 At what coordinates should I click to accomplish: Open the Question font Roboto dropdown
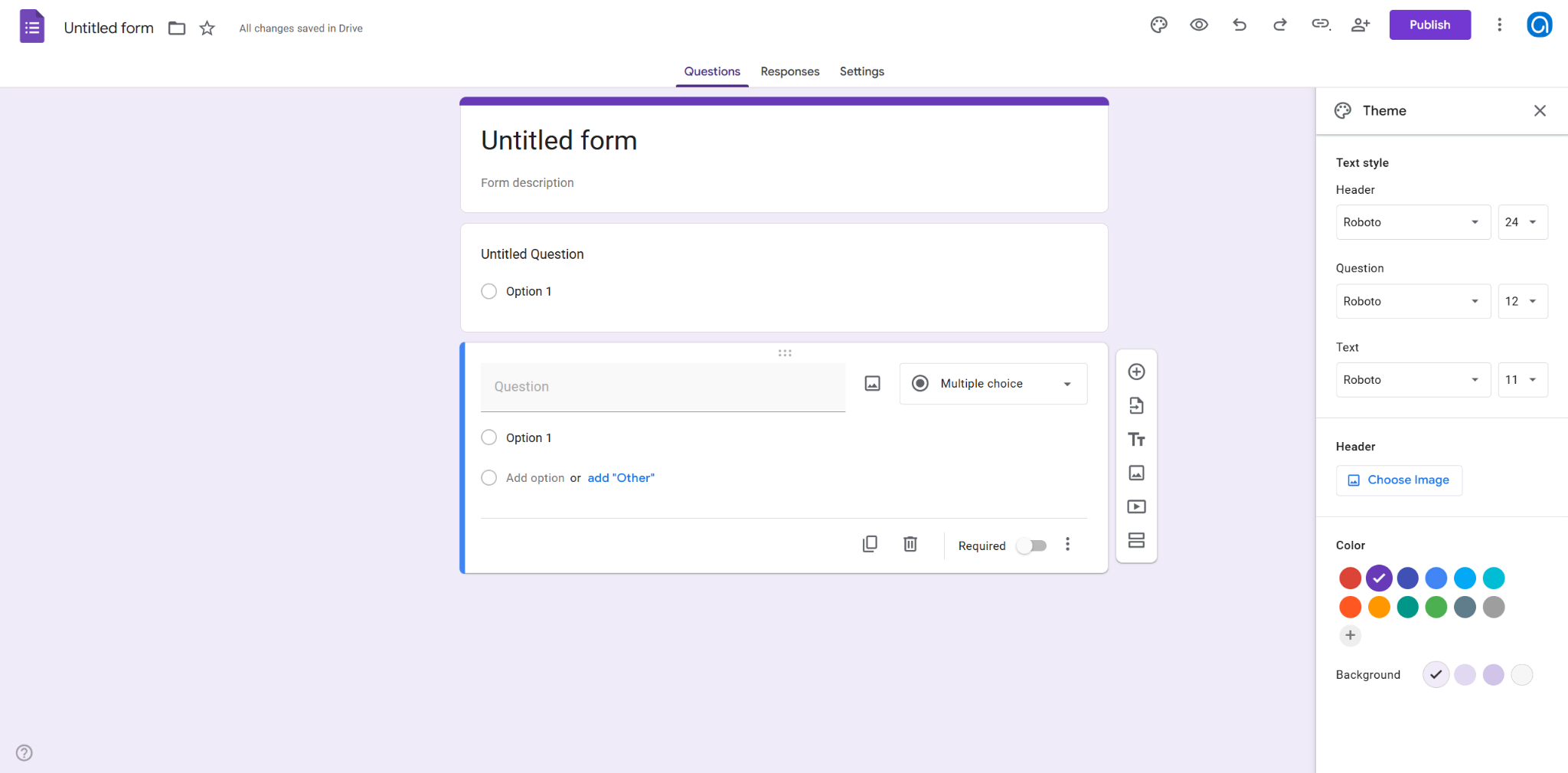coord(1413,301)
